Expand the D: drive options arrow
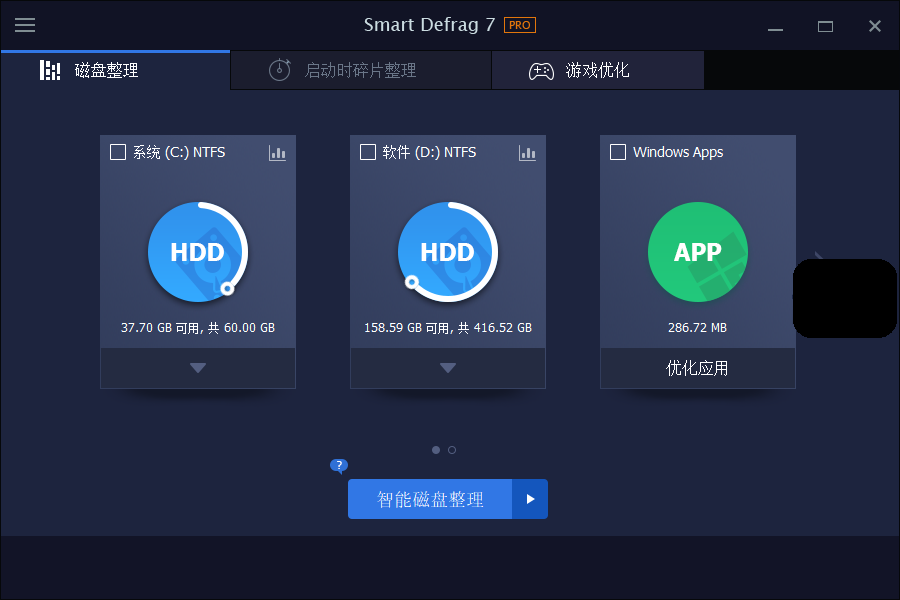Image resolution: width=900 pixels, height=600 pixels. point(448,368)
